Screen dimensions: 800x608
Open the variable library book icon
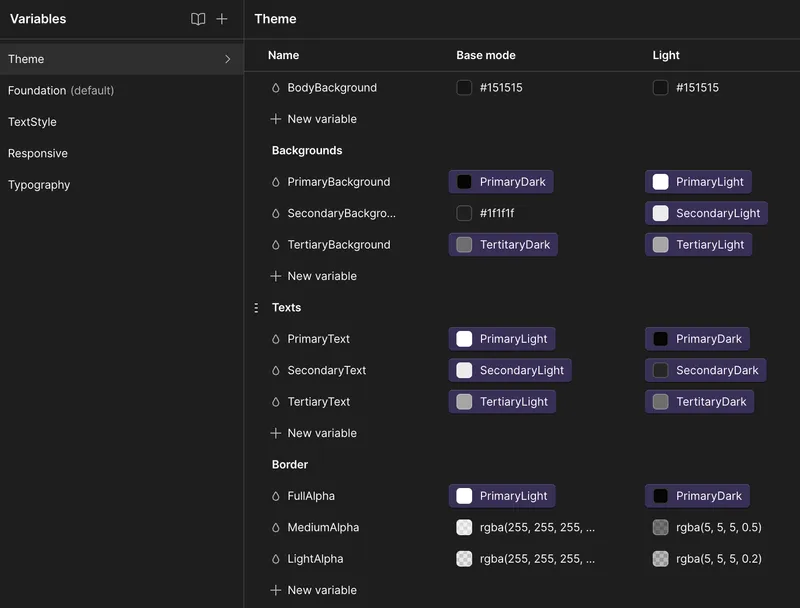click(198, 19)
